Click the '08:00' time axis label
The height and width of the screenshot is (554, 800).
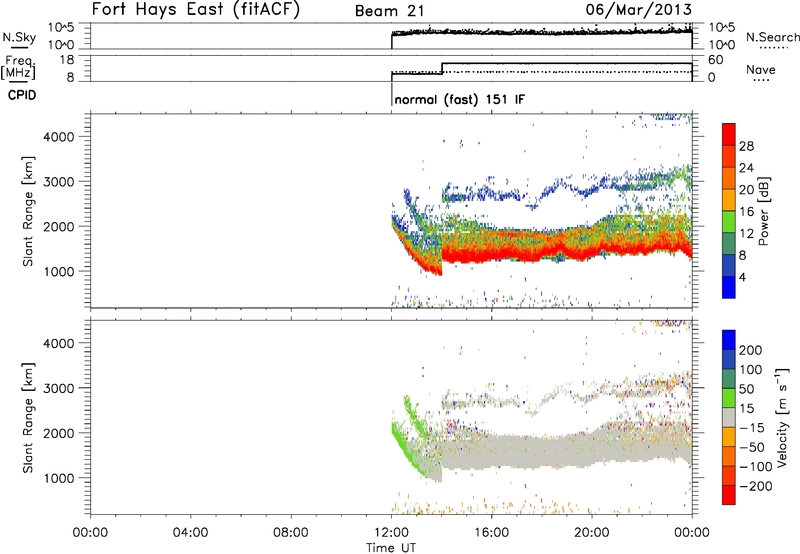click(x=291, y=533)
